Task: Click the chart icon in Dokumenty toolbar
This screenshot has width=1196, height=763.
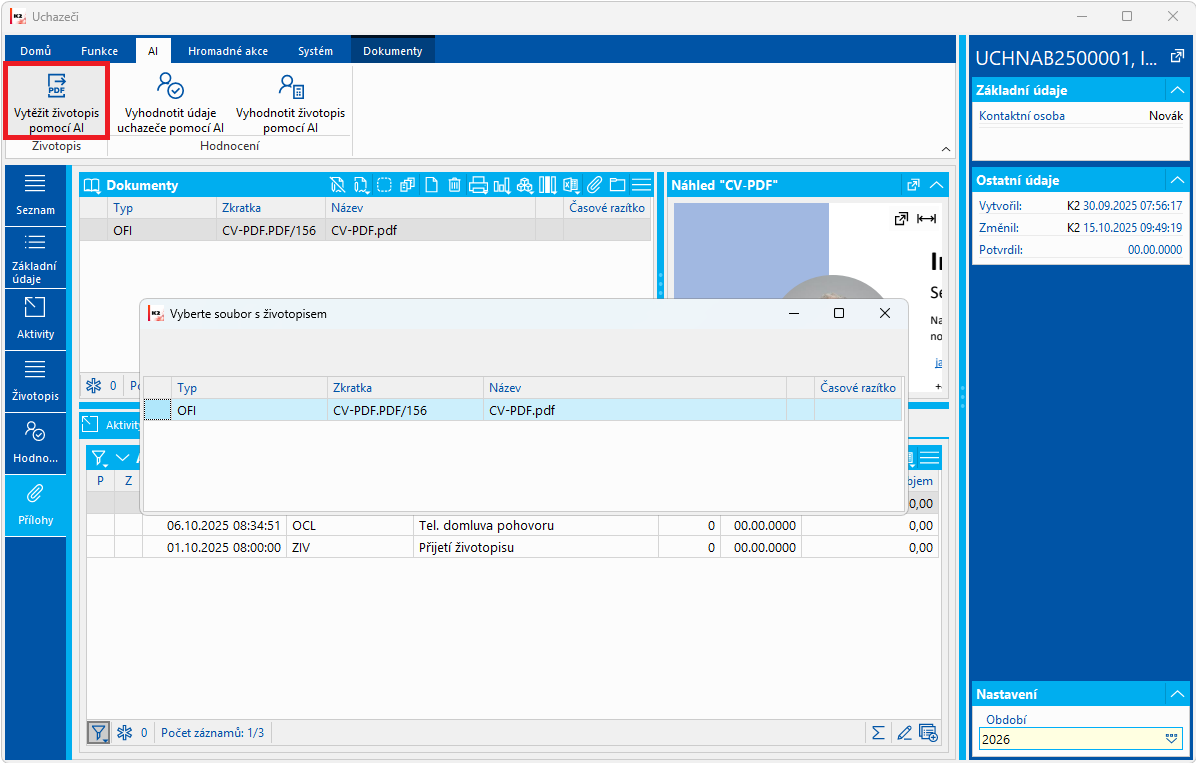Action: click(x=502, y=185)
